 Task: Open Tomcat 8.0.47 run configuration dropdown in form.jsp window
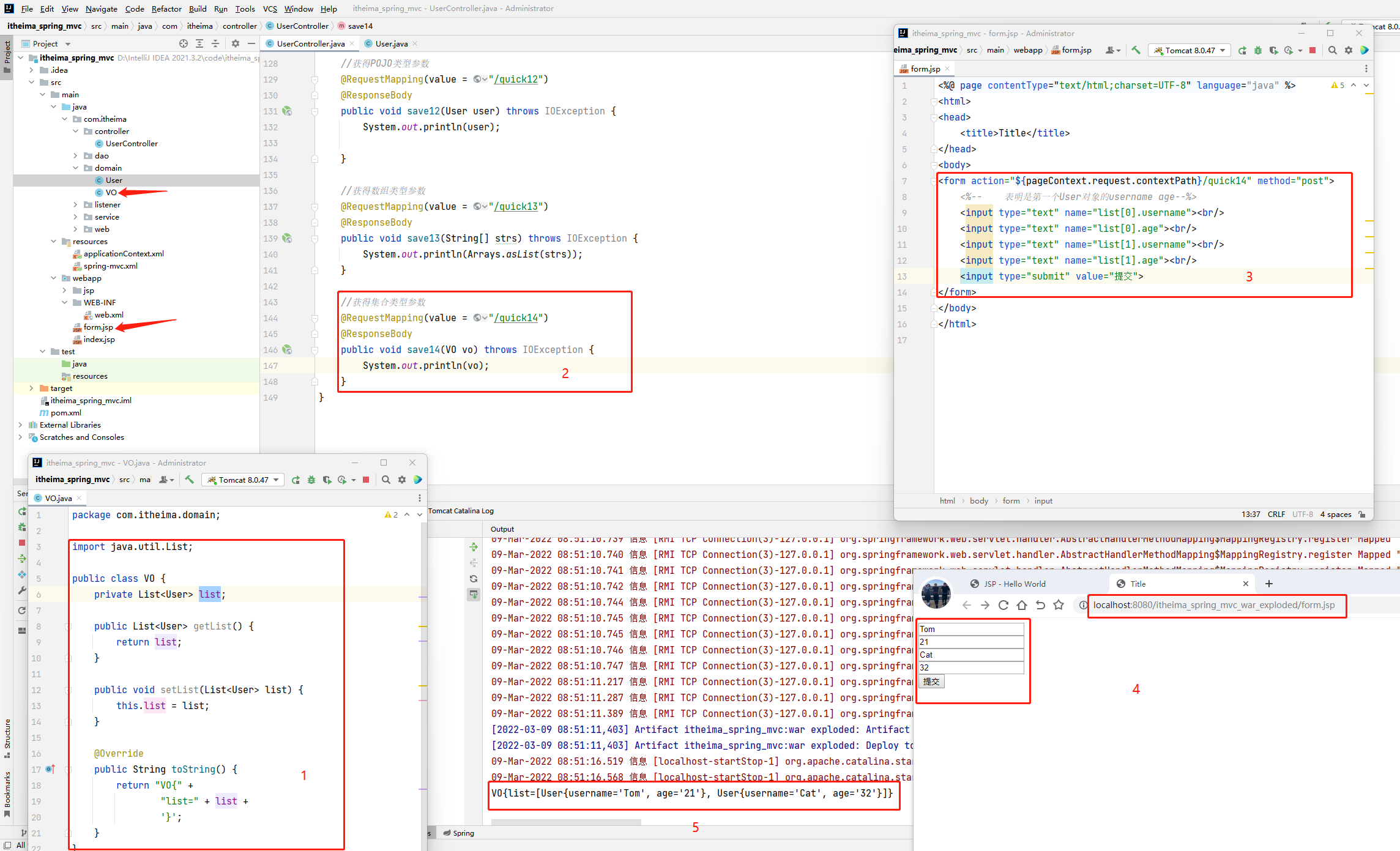pyautogui.click(x=1189, y=50)
